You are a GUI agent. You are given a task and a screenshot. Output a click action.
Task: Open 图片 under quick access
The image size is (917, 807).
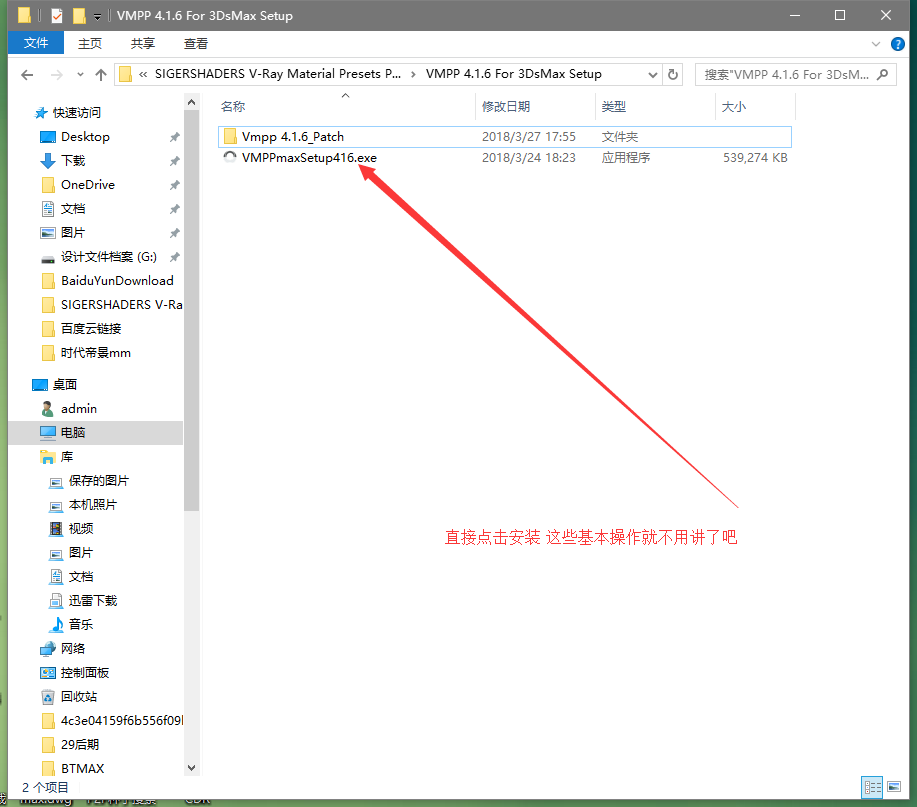pyautogui.click(x=73, y=233)
